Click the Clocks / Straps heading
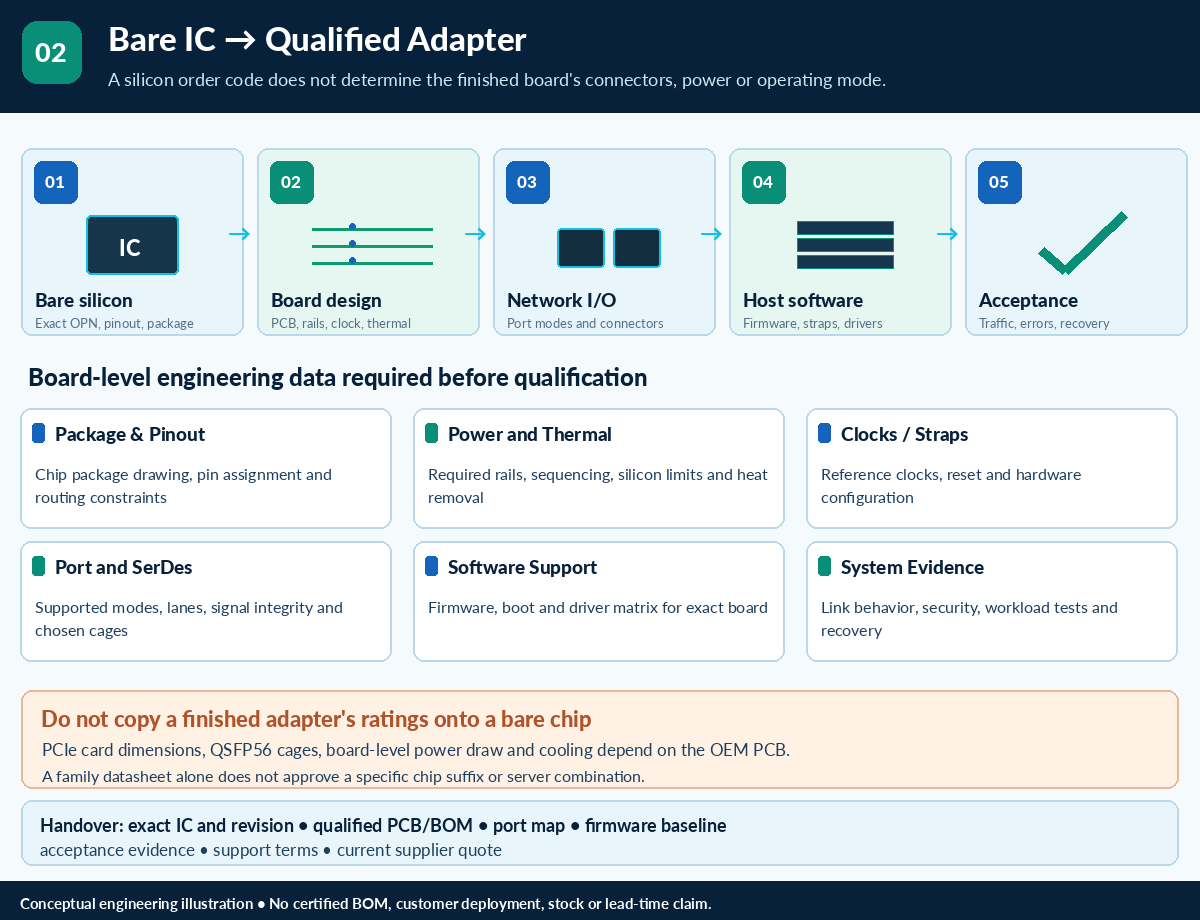1200x920 pixels. pyautogui.click(x=905, y=434)
